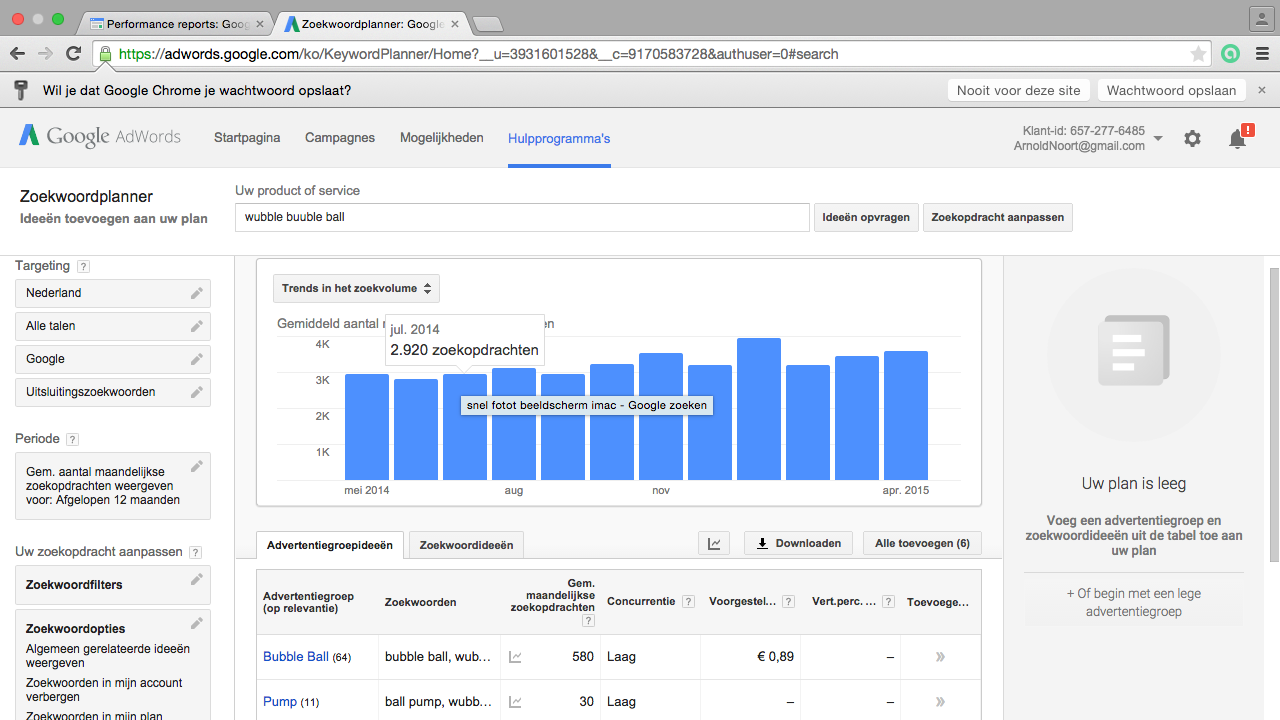Open help icon for Concurrentie column

(687, 602)
